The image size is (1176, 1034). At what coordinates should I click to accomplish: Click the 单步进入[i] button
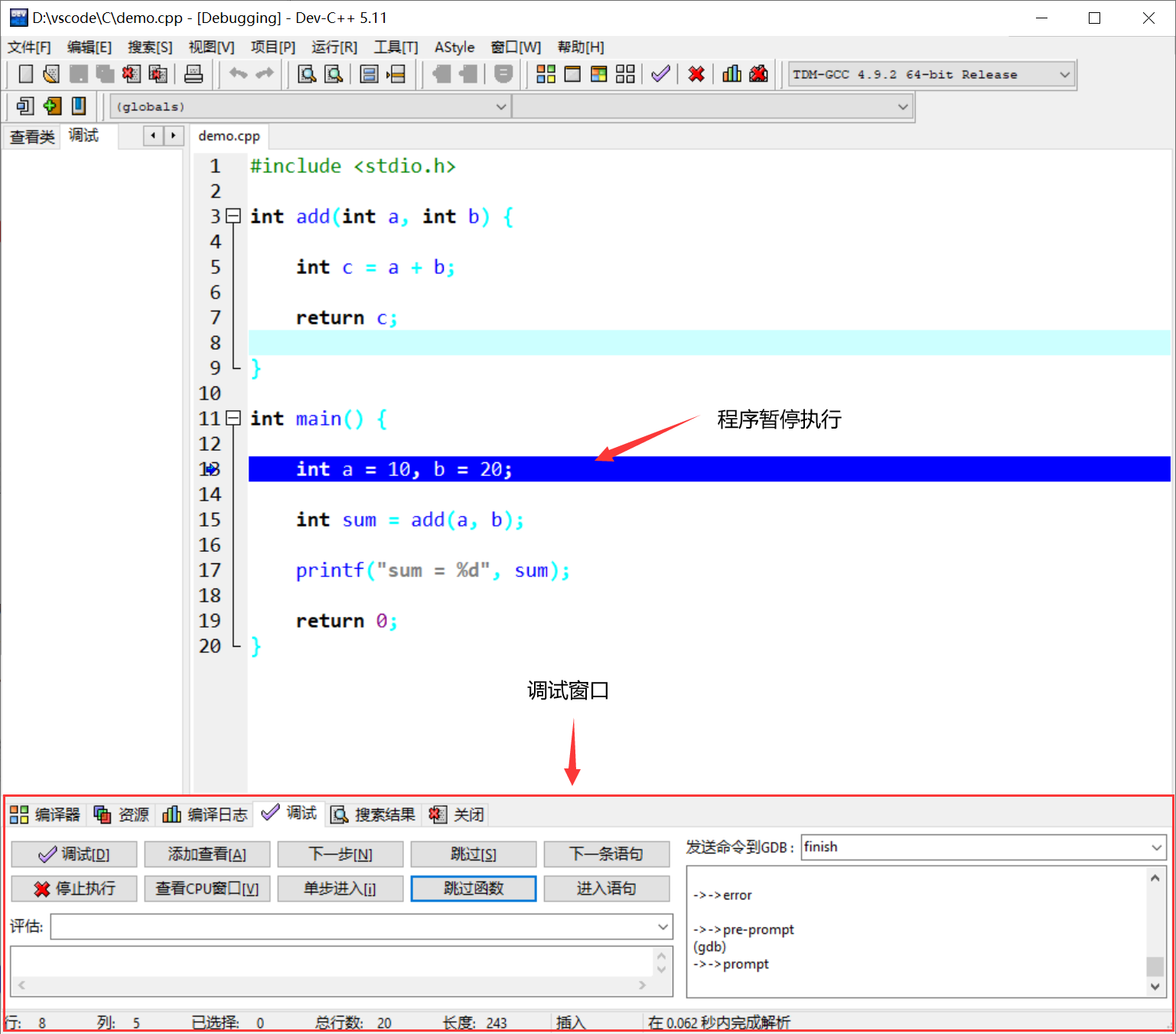click(x=340, y=889)
